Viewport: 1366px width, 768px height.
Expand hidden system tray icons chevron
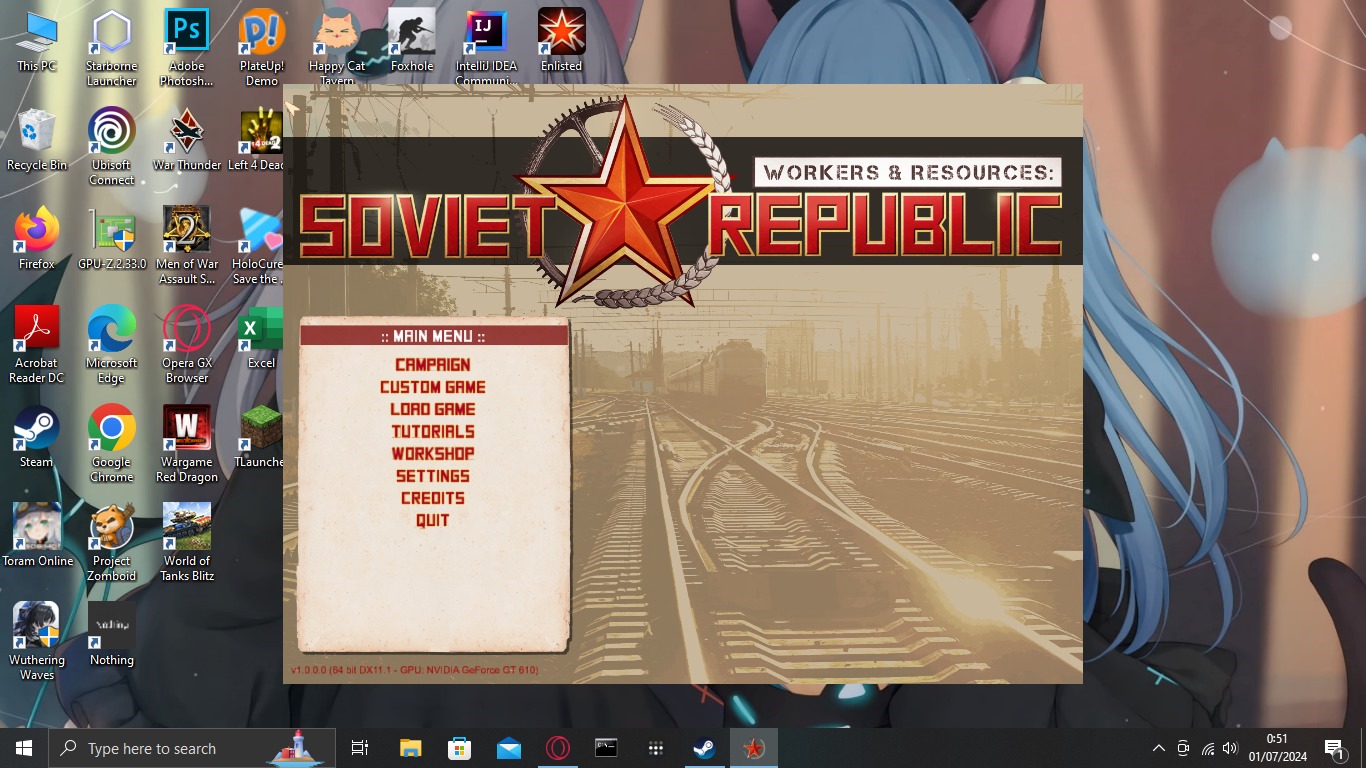point(1158,748)
